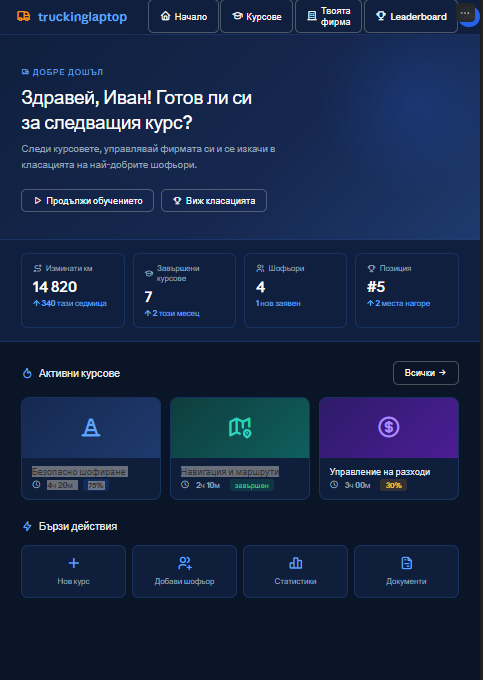Click the 14 820 kilometers value
The image size is (483, 680).
(x=55, y=287)
